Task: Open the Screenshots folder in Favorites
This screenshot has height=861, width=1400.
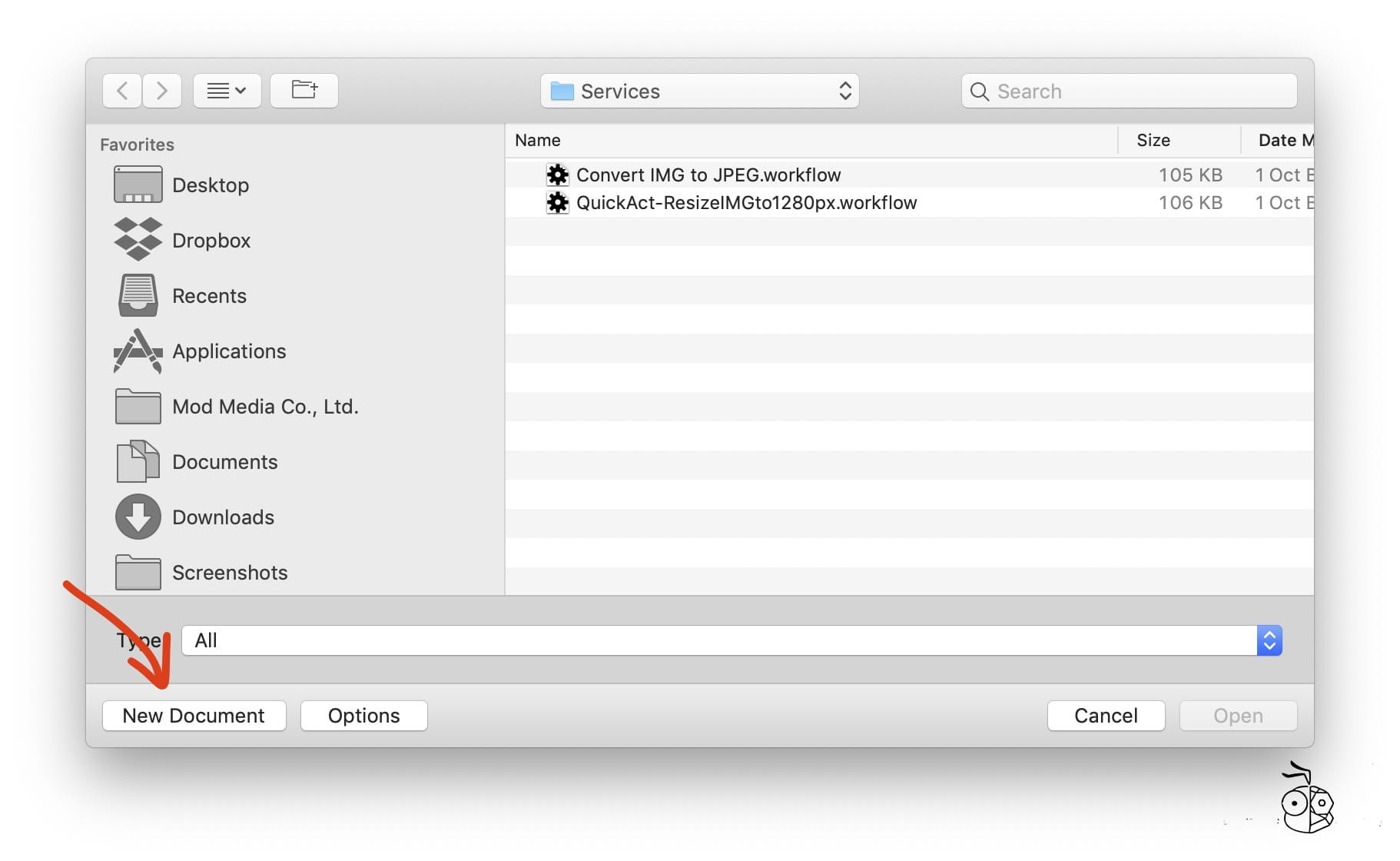Action: coord(230,572)
